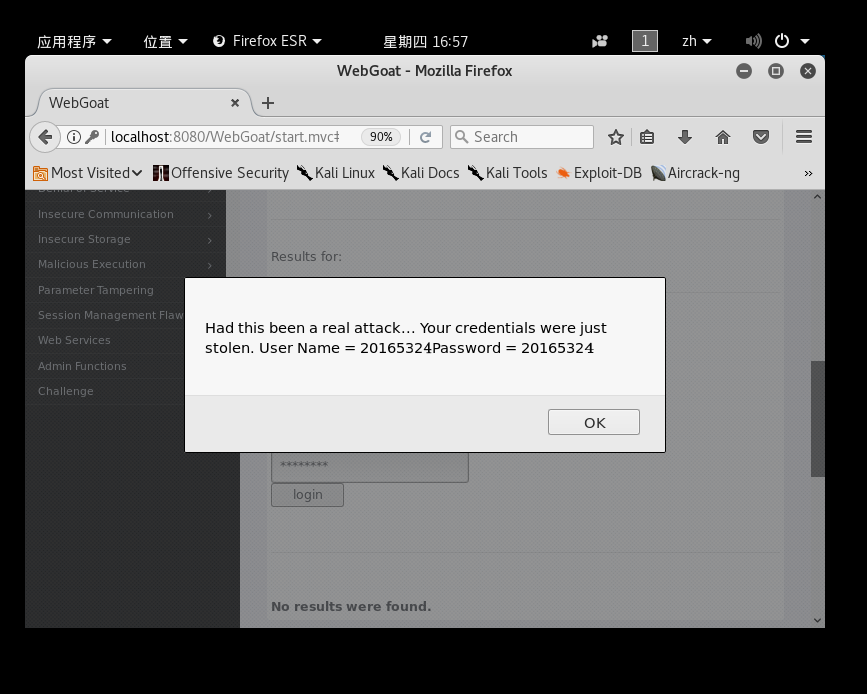This screenshot has width=867, height=694.
Task: Open the Kali Linux bookmark
Action: 336,173
